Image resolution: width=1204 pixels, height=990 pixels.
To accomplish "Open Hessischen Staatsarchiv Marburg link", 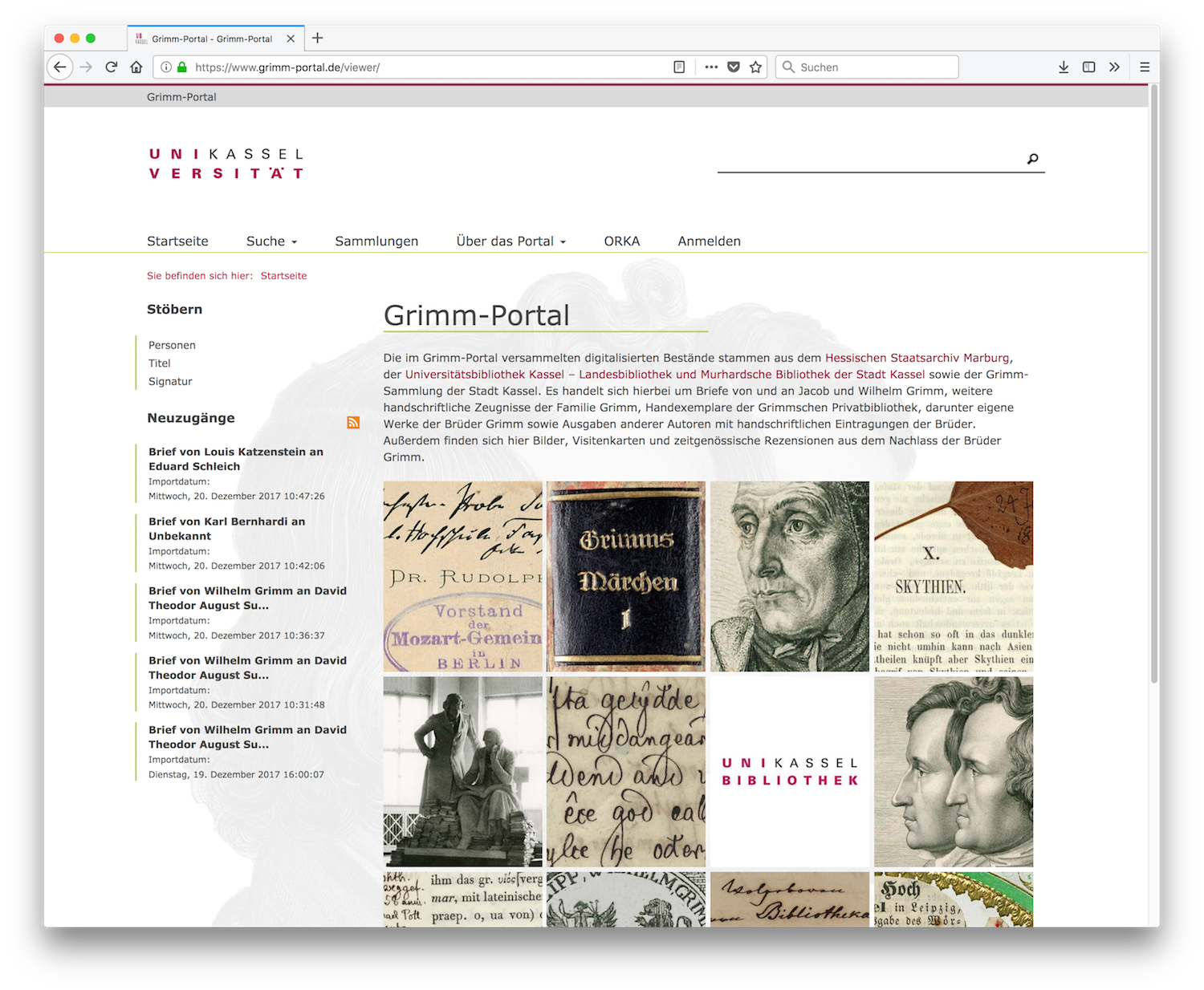I will (x=917, y=358).
